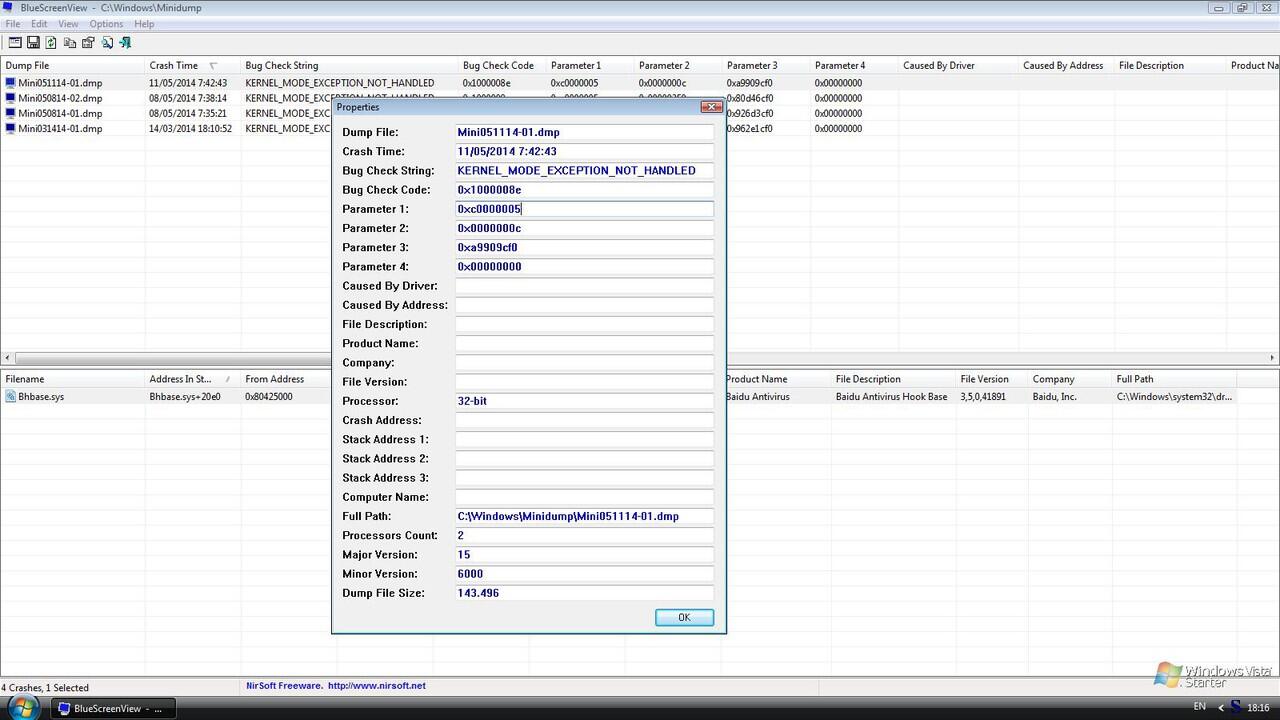Click the 0x80425000 From Address cell
1280x720 pixels.
(268, 396)
